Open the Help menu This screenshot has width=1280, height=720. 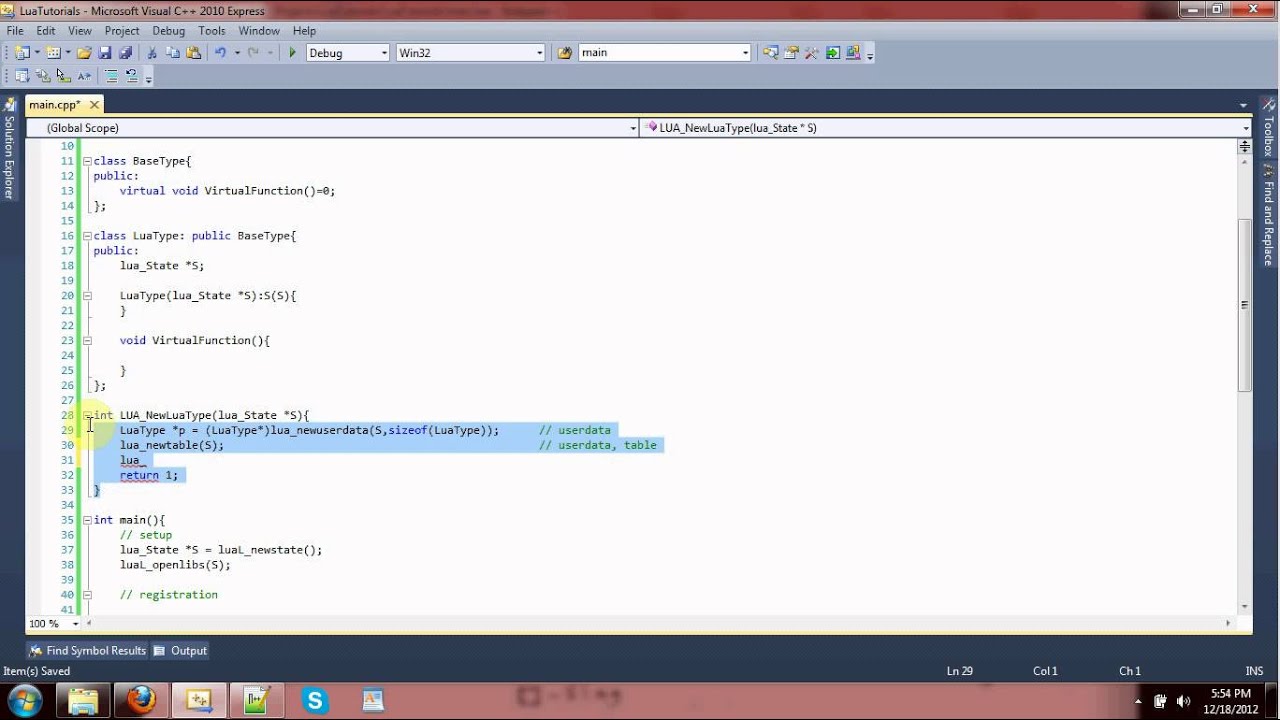pos(304,31)
